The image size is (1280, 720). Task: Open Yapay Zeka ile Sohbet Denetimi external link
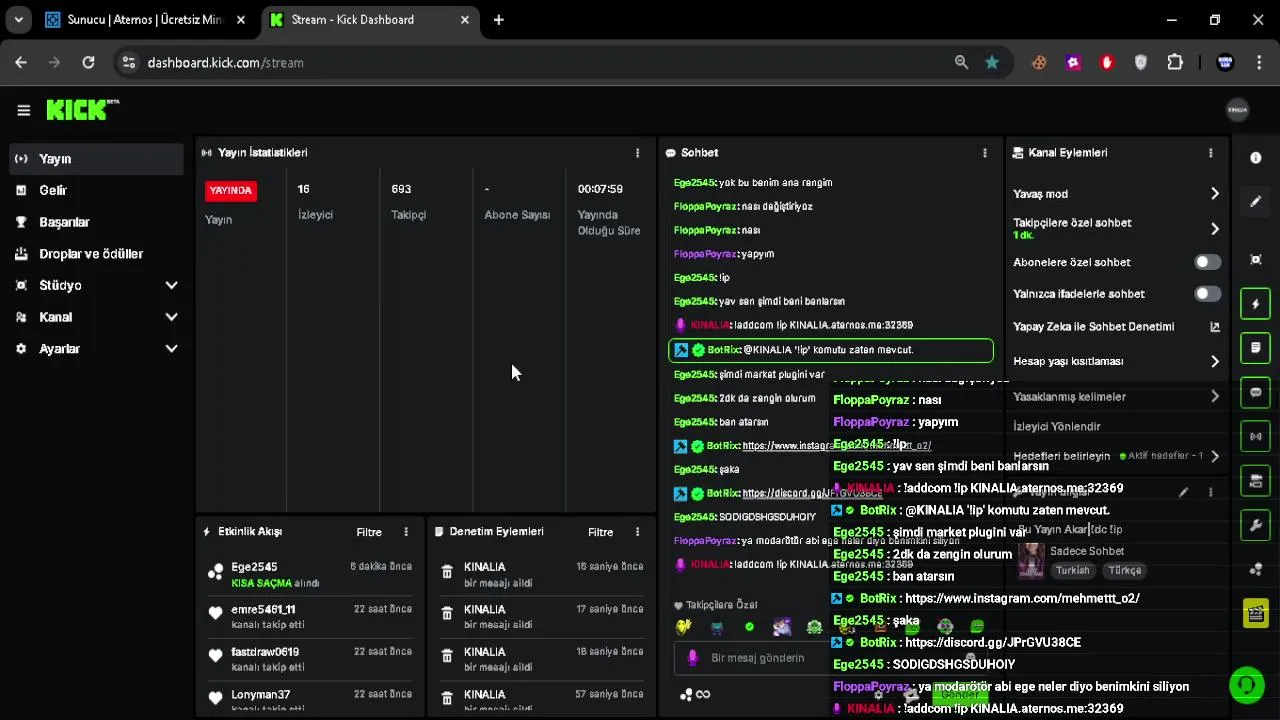[x=1215, y=327]
